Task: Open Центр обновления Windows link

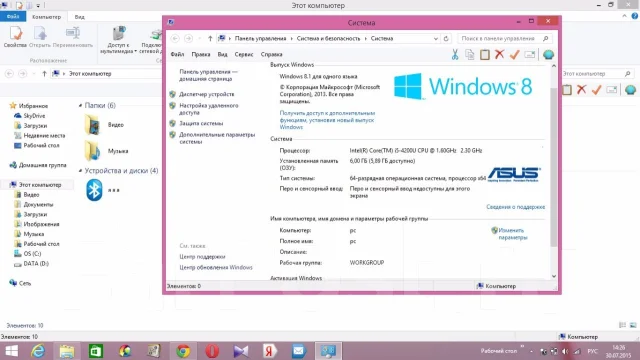Action: click(x=216, y=267)
